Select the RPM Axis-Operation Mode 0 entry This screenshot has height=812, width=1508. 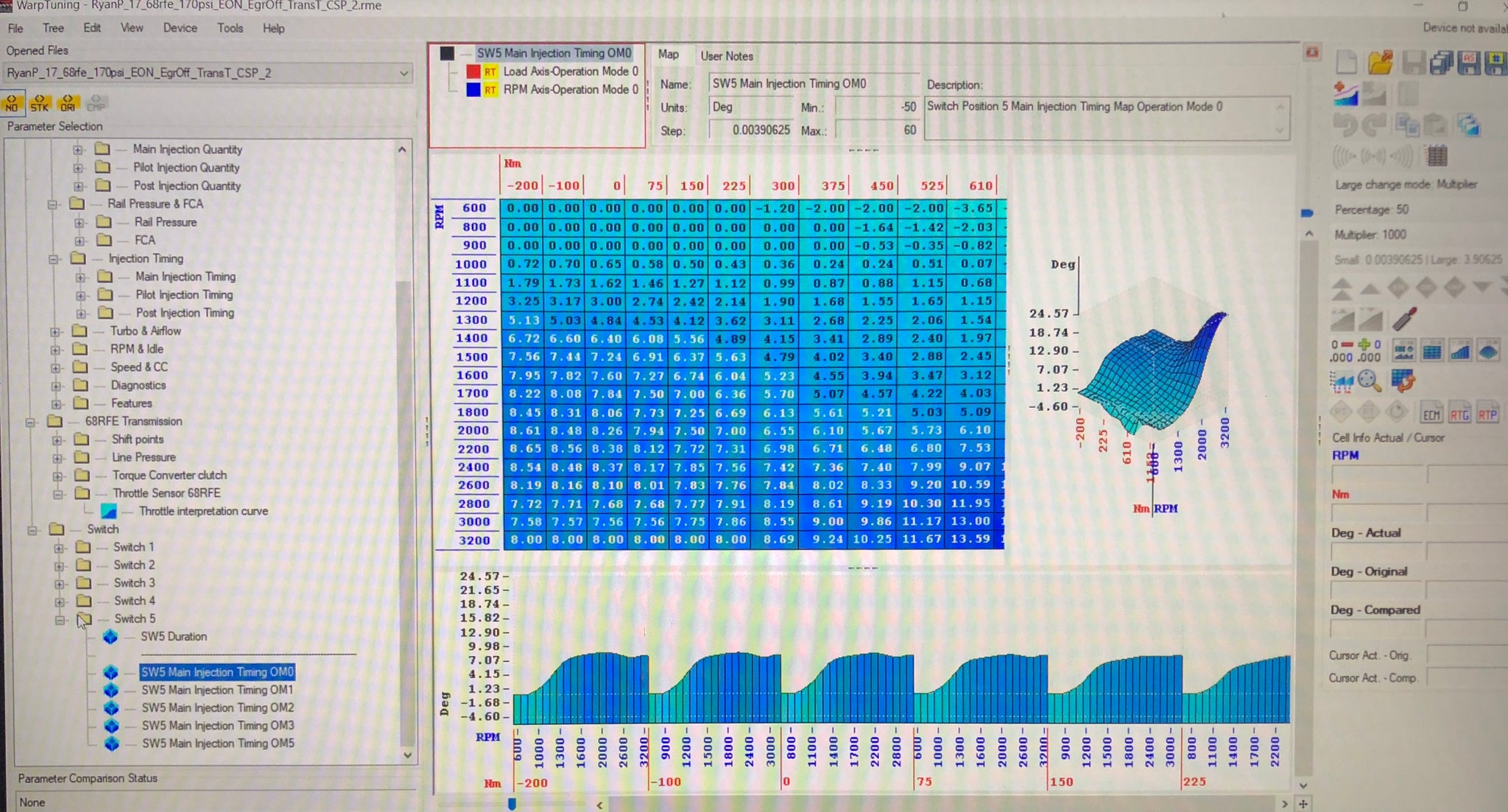pyautogui.click(x=570, y=89)
